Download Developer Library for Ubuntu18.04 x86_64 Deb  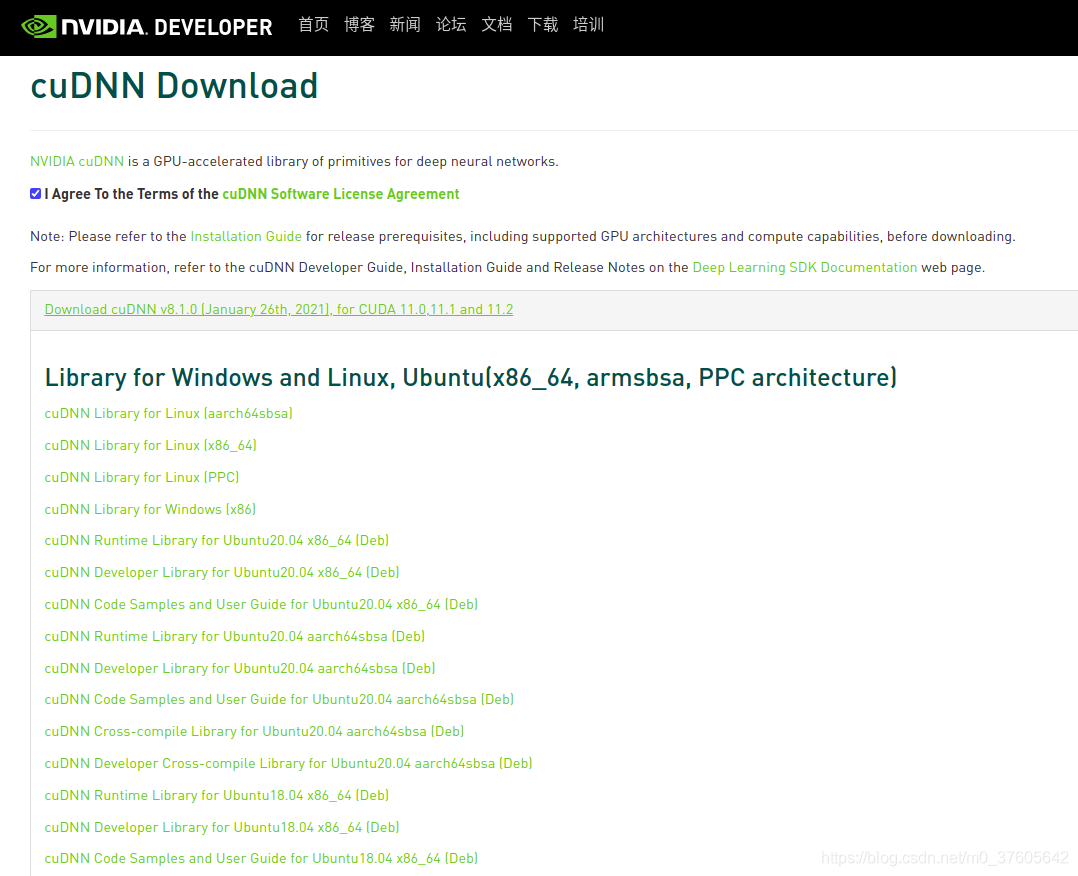222,827
